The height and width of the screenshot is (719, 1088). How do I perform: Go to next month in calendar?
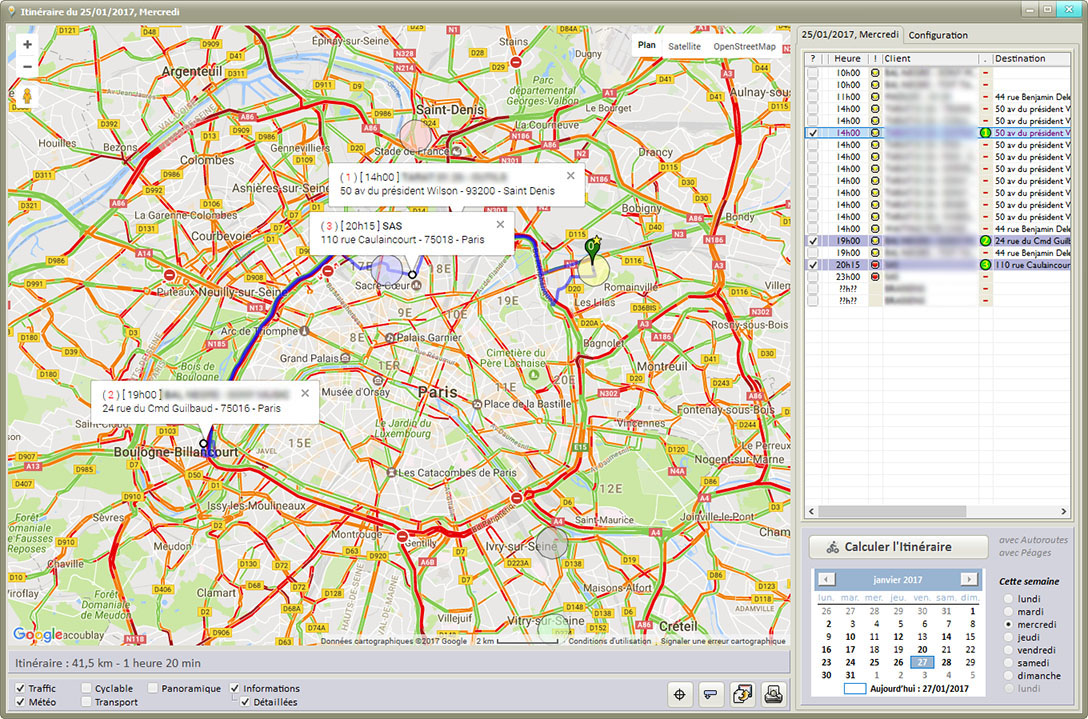(x=968, y=579)
